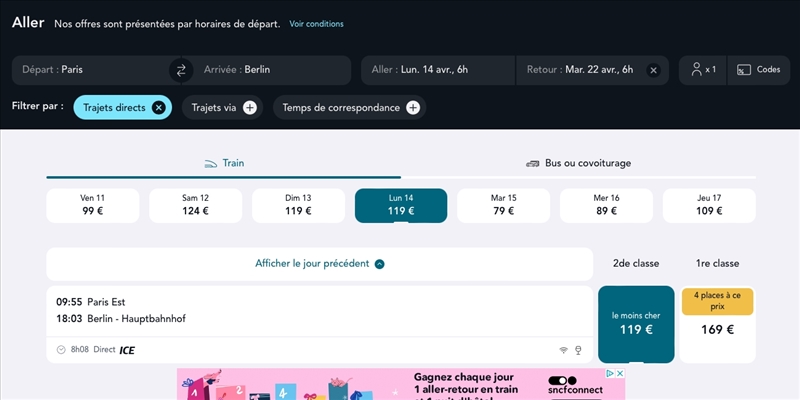Select Mer 16 at 89 €
800x400 pixels.
point(607,206)
